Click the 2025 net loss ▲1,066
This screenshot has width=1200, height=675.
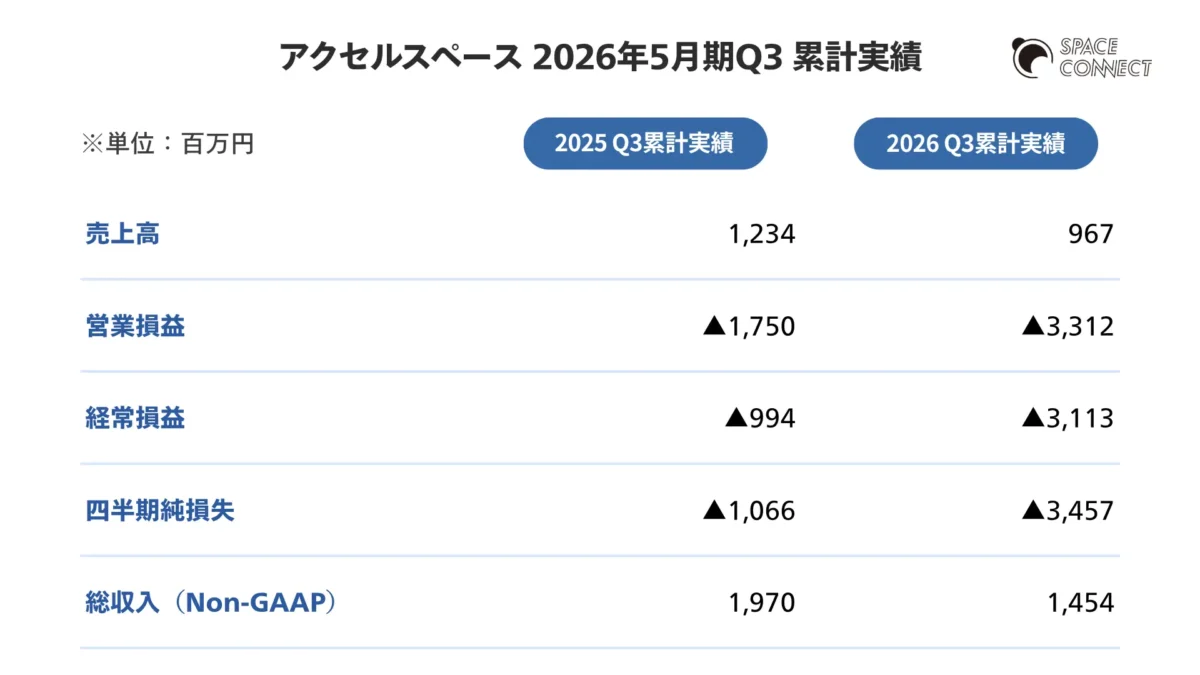[749, 511]
